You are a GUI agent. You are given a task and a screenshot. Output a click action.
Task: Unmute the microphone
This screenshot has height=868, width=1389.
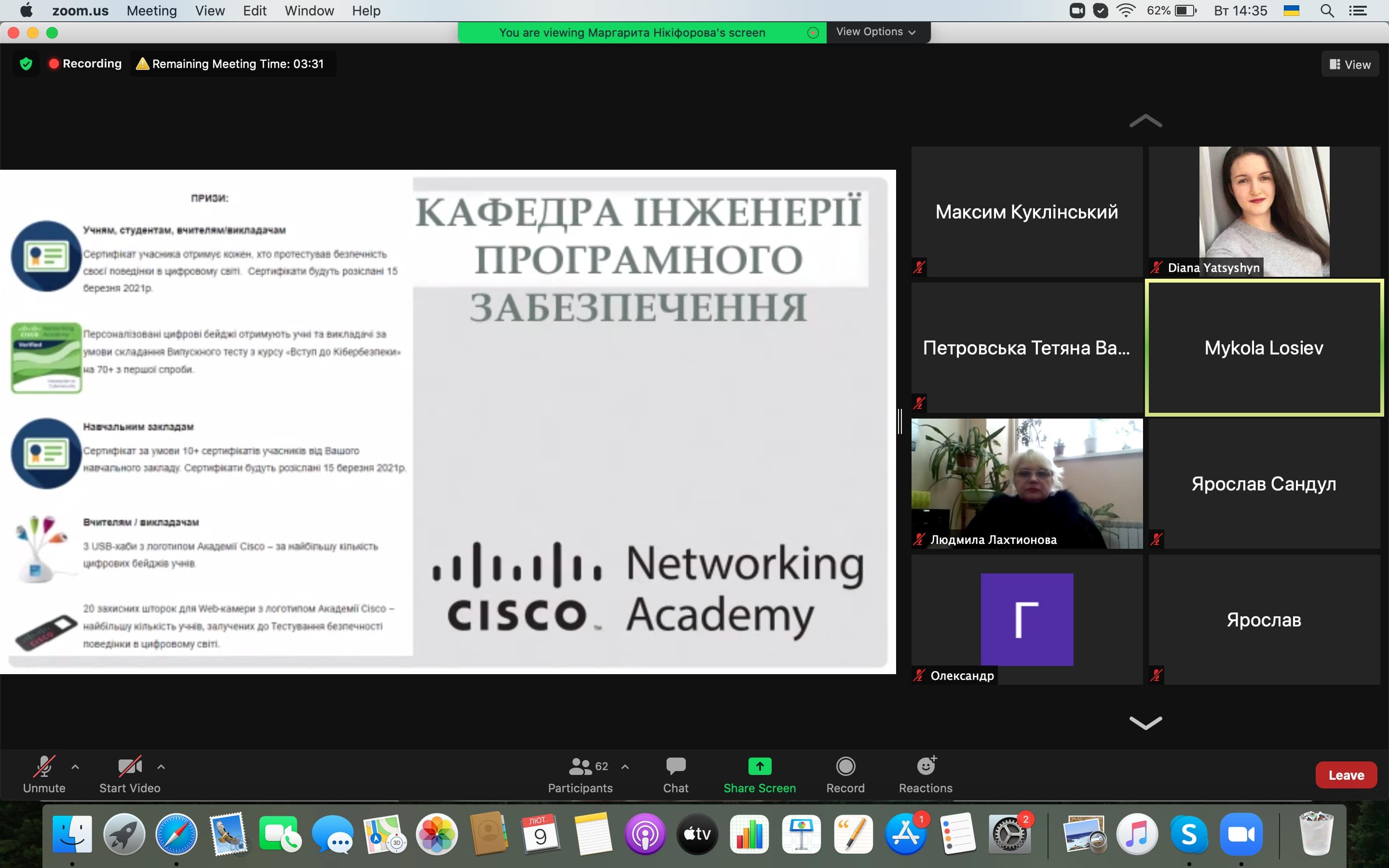pos(44,774)
